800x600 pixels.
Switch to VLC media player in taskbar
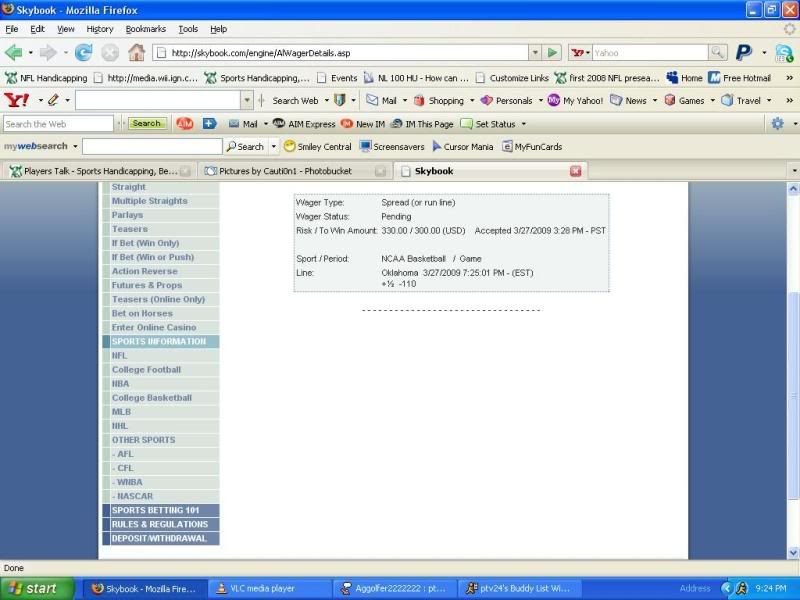[270, 588]
